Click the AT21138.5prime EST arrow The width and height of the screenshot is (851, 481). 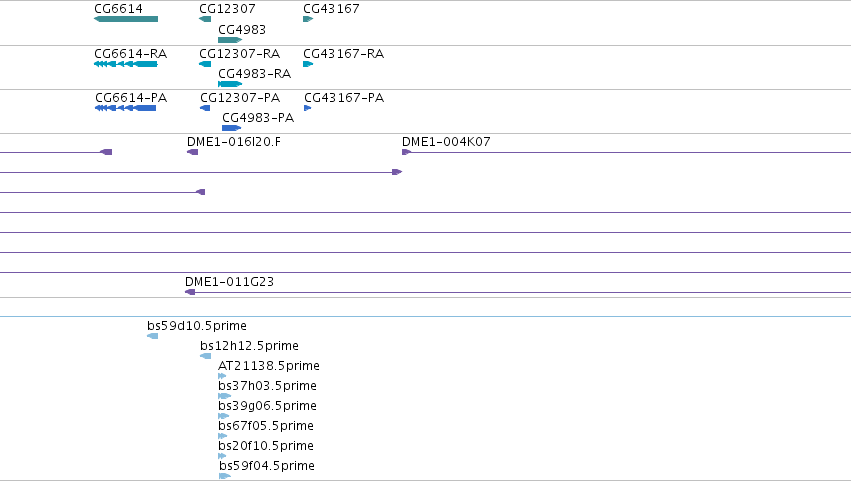[x=222, y=376]
